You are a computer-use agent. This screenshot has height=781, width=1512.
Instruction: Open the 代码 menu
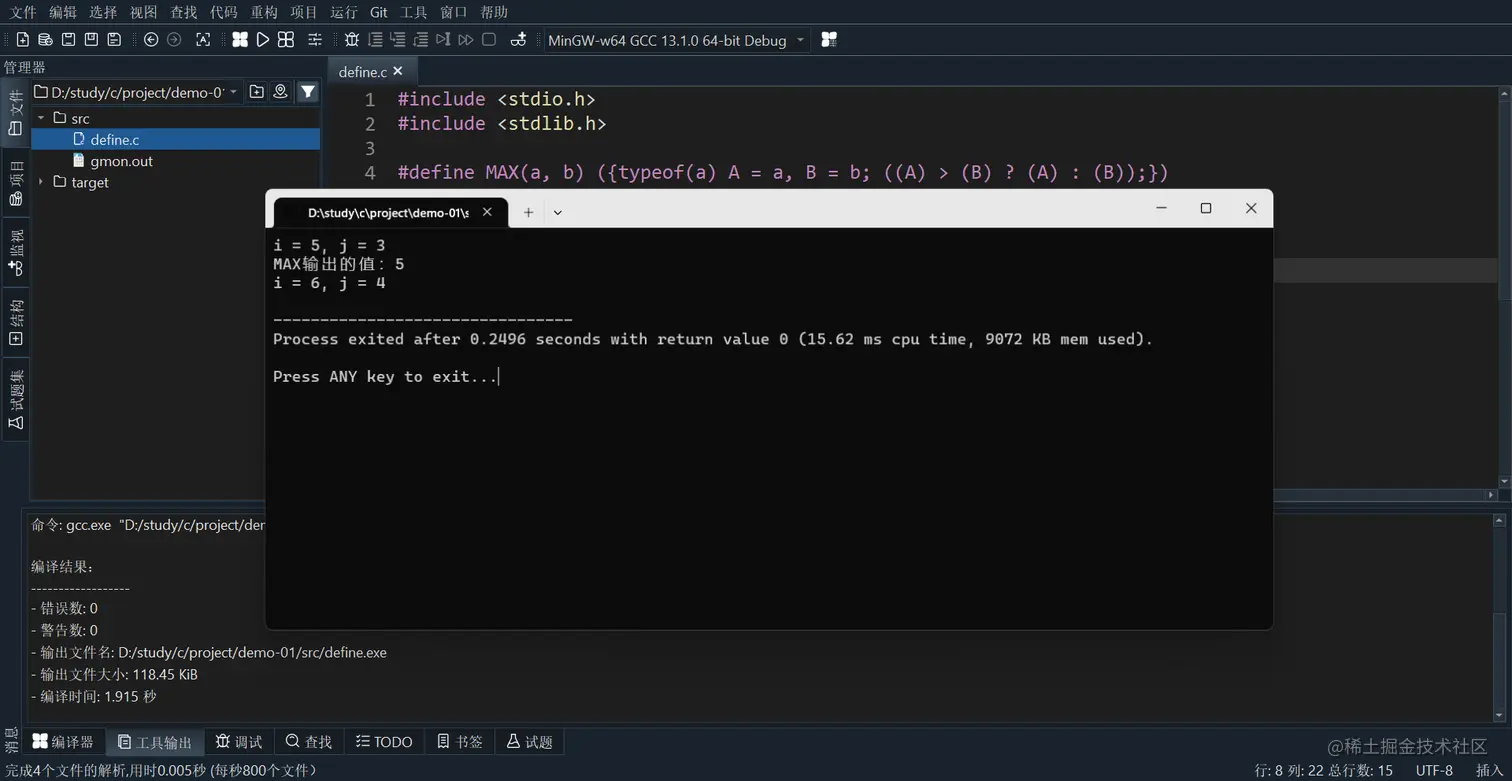(x=224, y=12)
